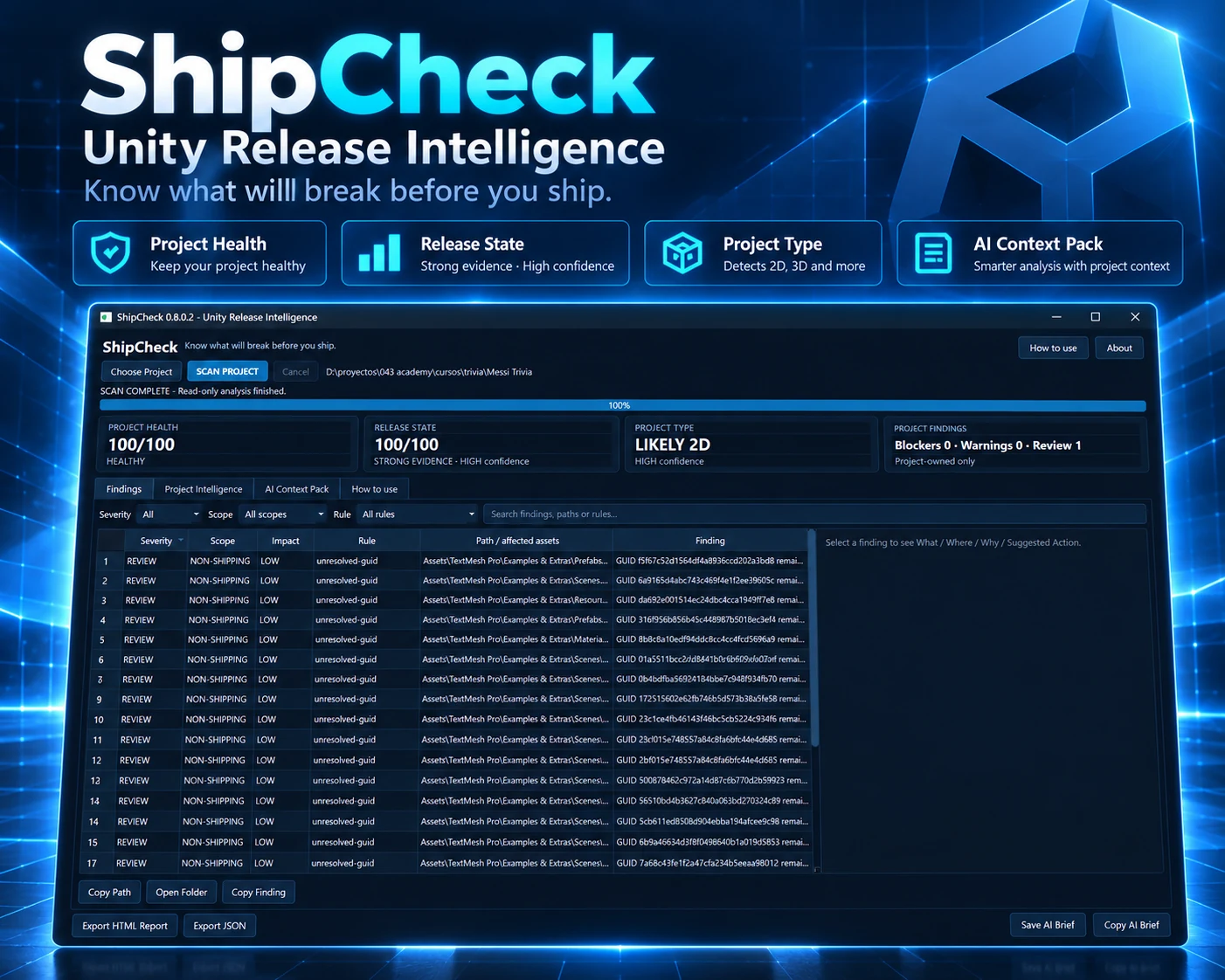Select finding row 15 GUID 6b9a46634

(x=446, y=842)
